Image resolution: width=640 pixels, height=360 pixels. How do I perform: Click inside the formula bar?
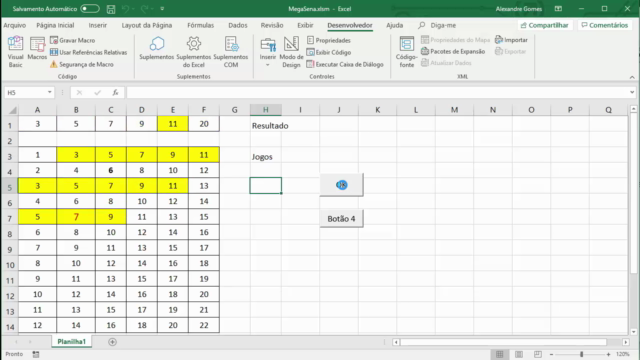tap(378, 93)
